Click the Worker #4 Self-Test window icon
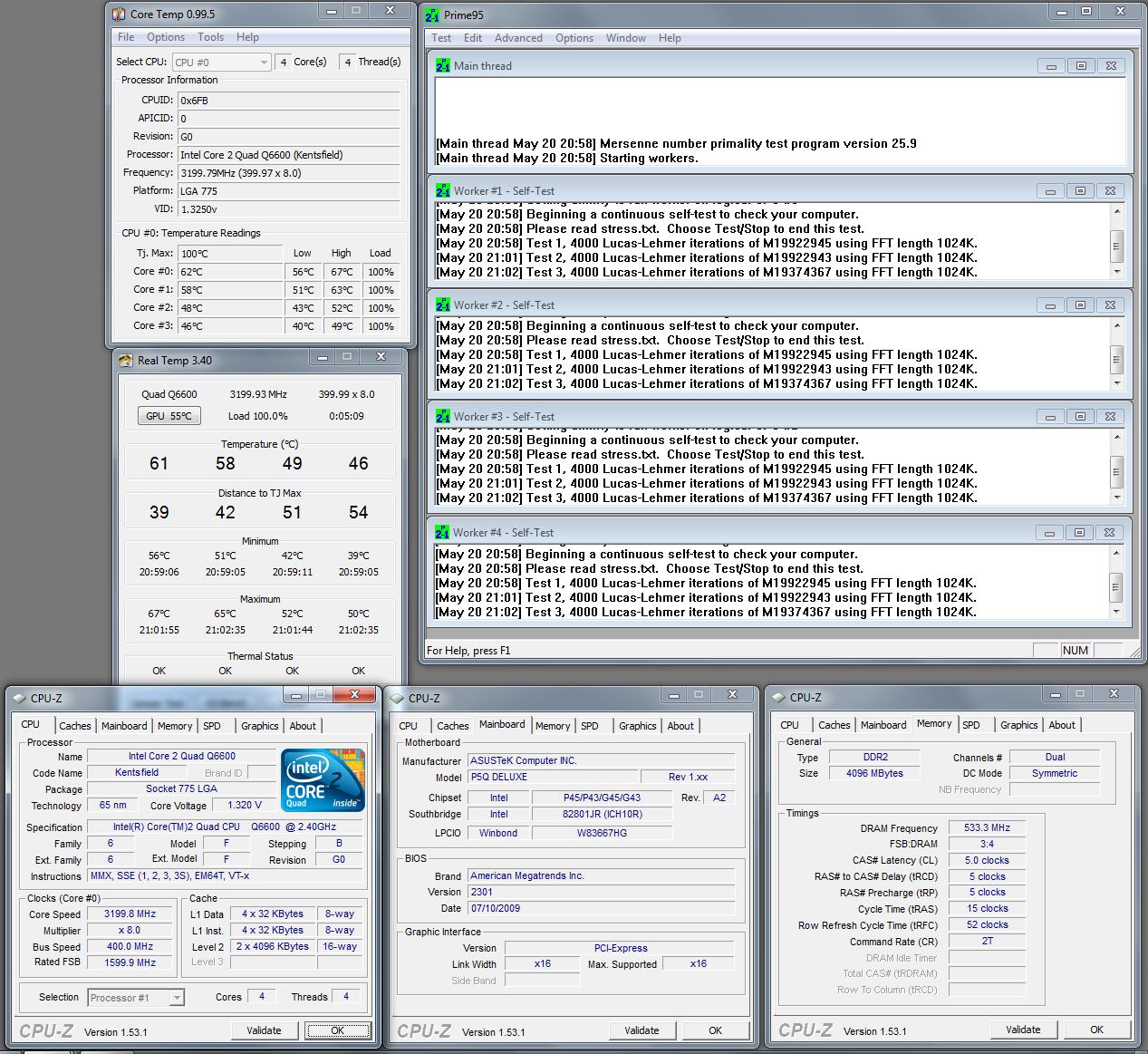Viewport: 1148px width, 1054px height. 442,532
